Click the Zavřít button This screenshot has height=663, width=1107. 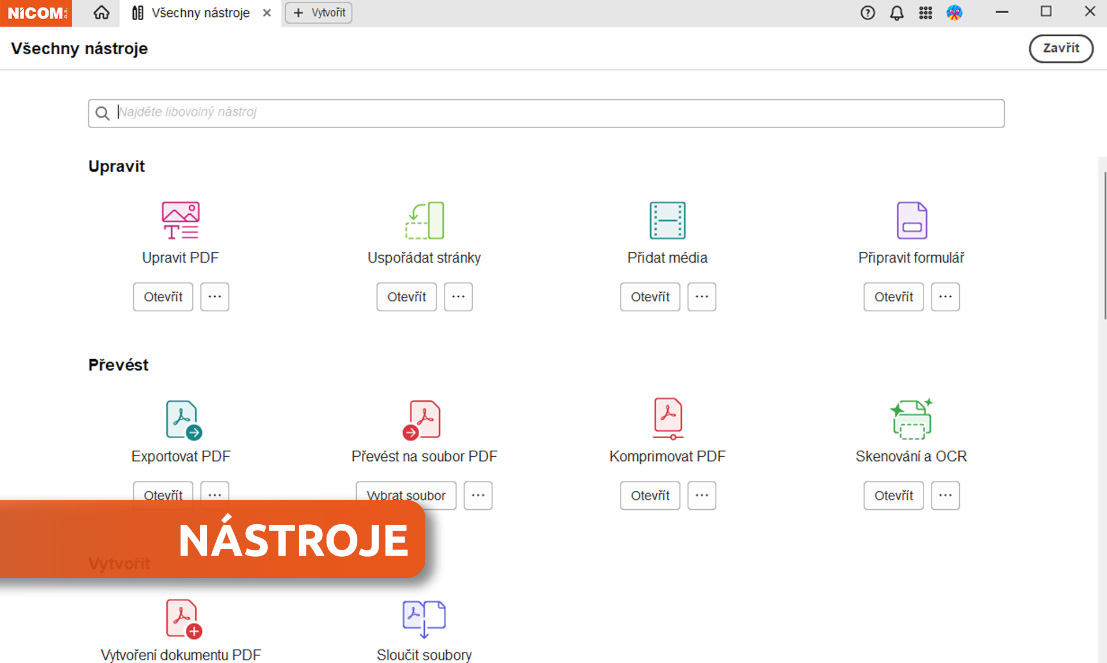(x=1060, y=48)
